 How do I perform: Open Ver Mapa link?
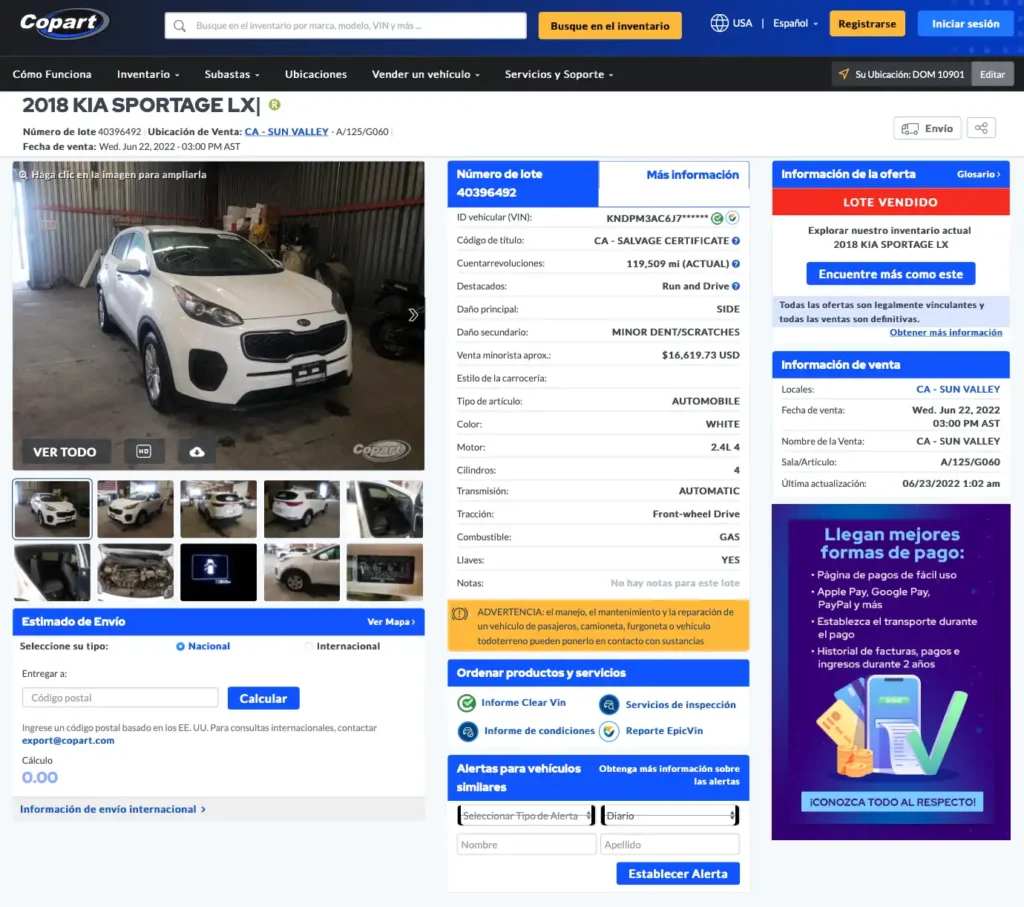point(391,622)
